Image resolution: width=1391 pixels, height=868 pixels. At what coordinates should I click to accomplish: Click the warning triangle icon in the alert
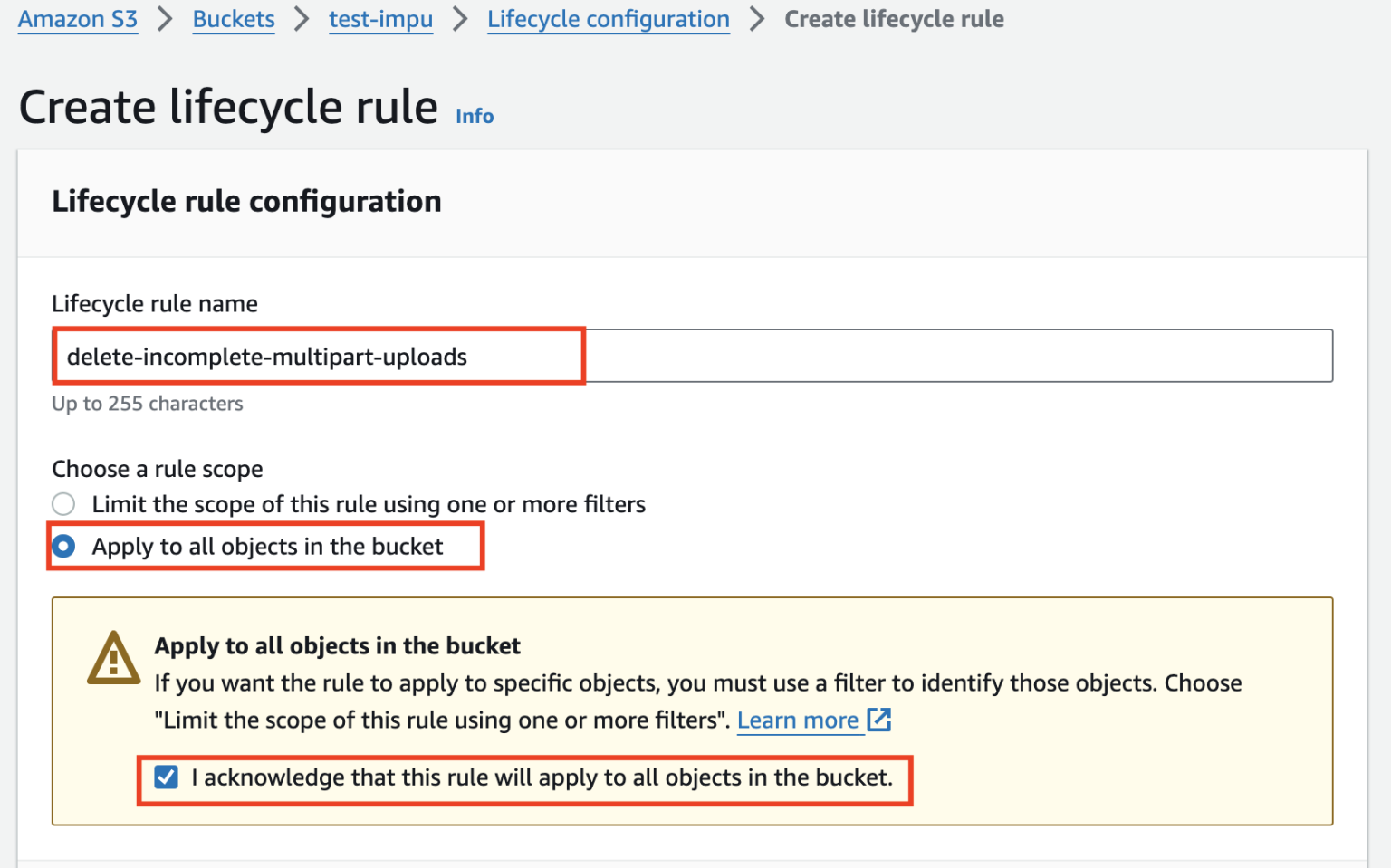click(113, 658)
